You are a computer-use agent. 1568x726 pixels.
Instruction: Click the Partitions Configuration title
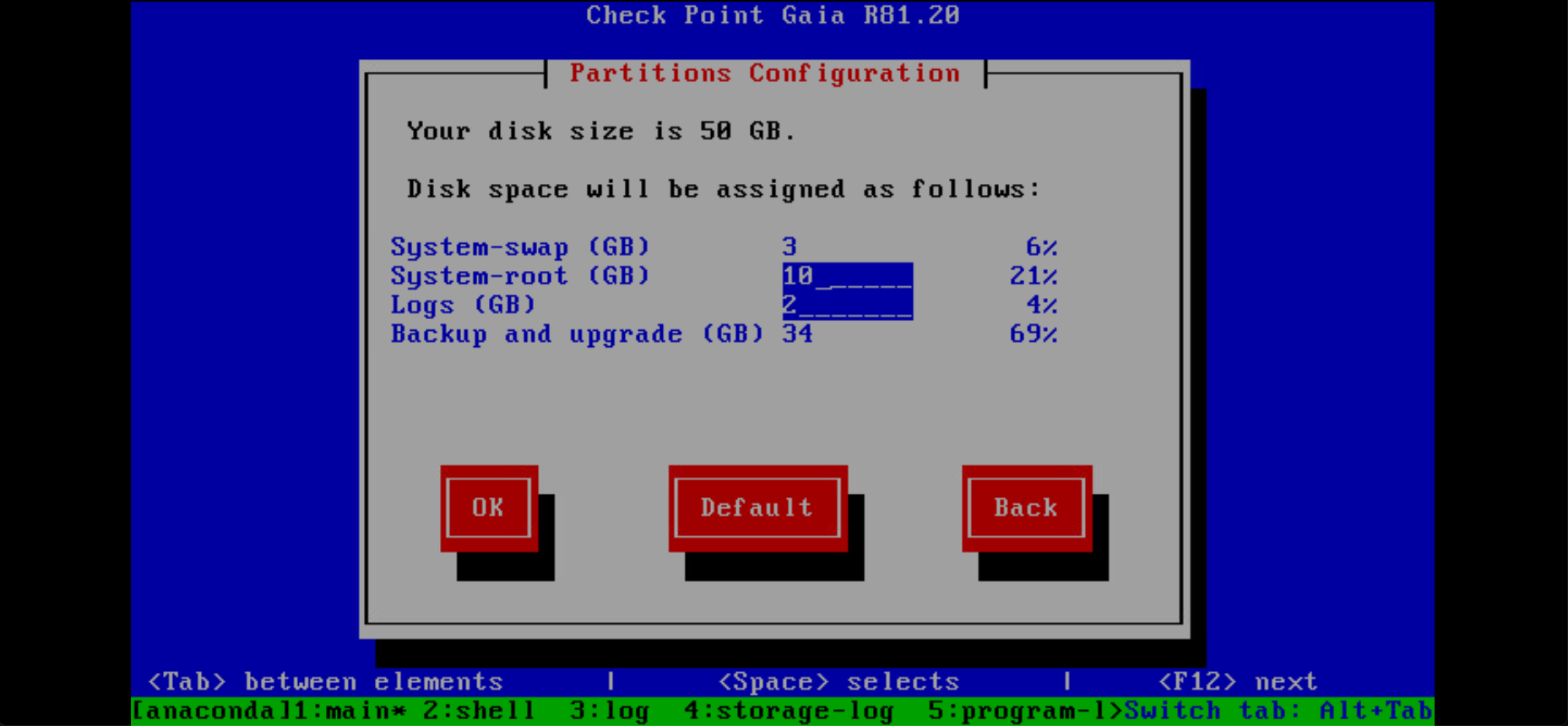[x=764, y=73]
